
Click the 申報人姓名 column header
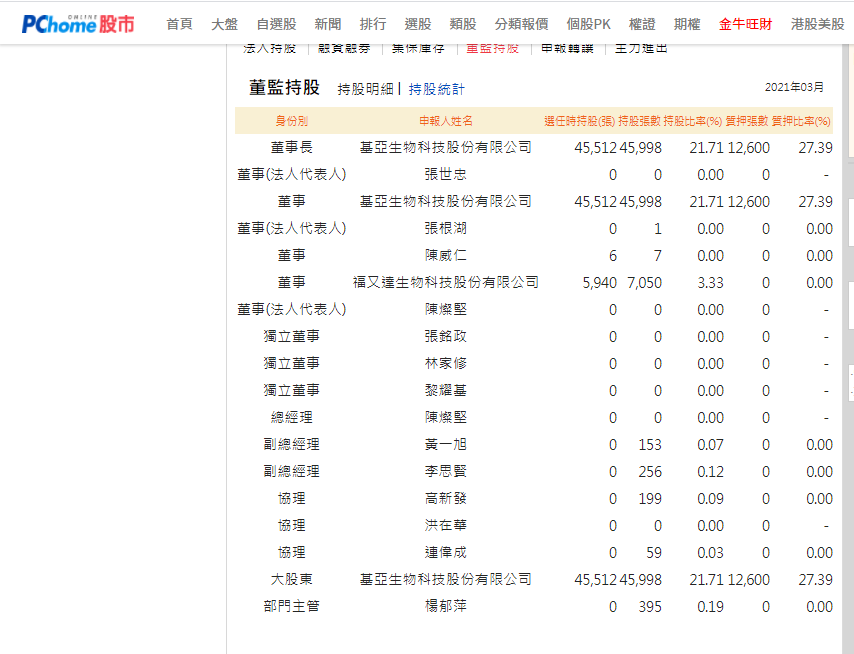tap(445, 121)
